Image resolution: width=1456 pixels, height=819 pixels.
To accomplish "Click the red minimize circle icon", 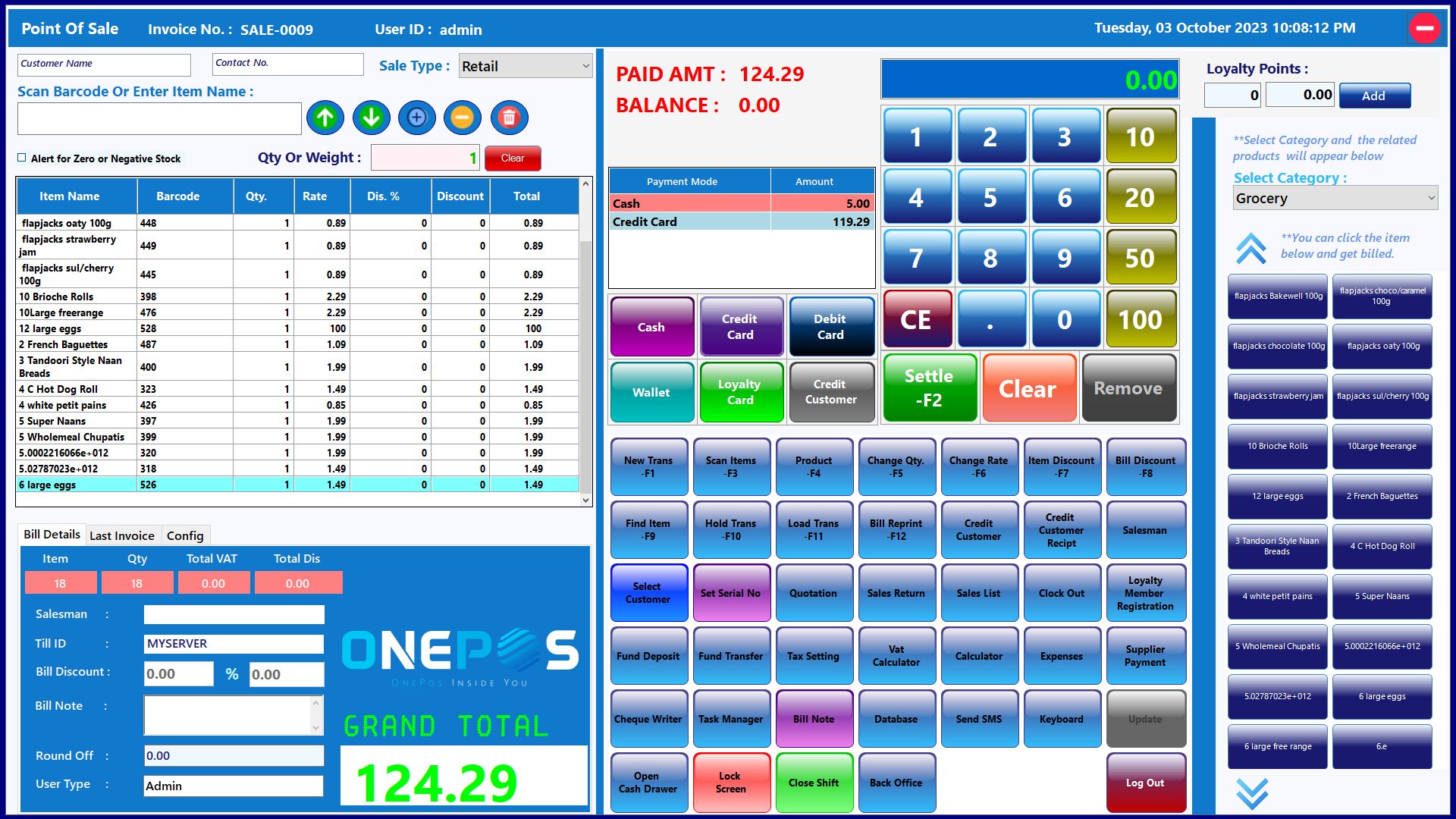I will click(1424, 29).
